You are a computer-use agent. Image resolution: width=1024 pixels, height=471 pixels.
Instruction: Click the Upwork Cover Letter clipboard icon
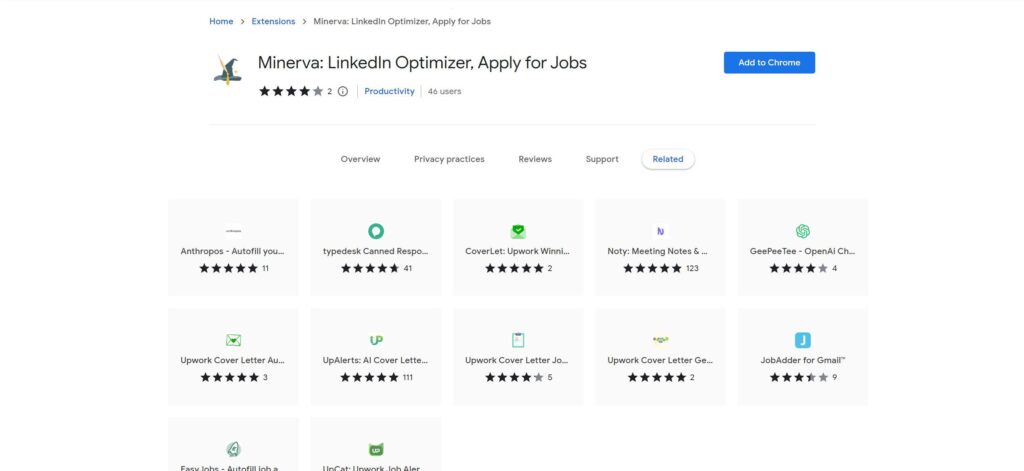[518, 340]
